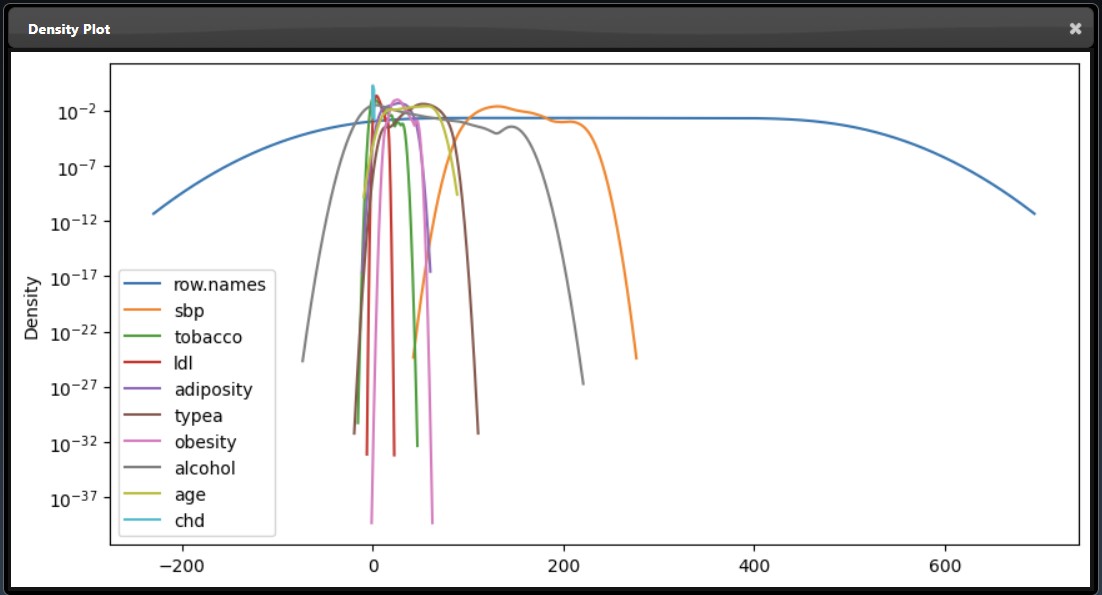
Task: Click the tobacco legend label
Action: point(208,337)
